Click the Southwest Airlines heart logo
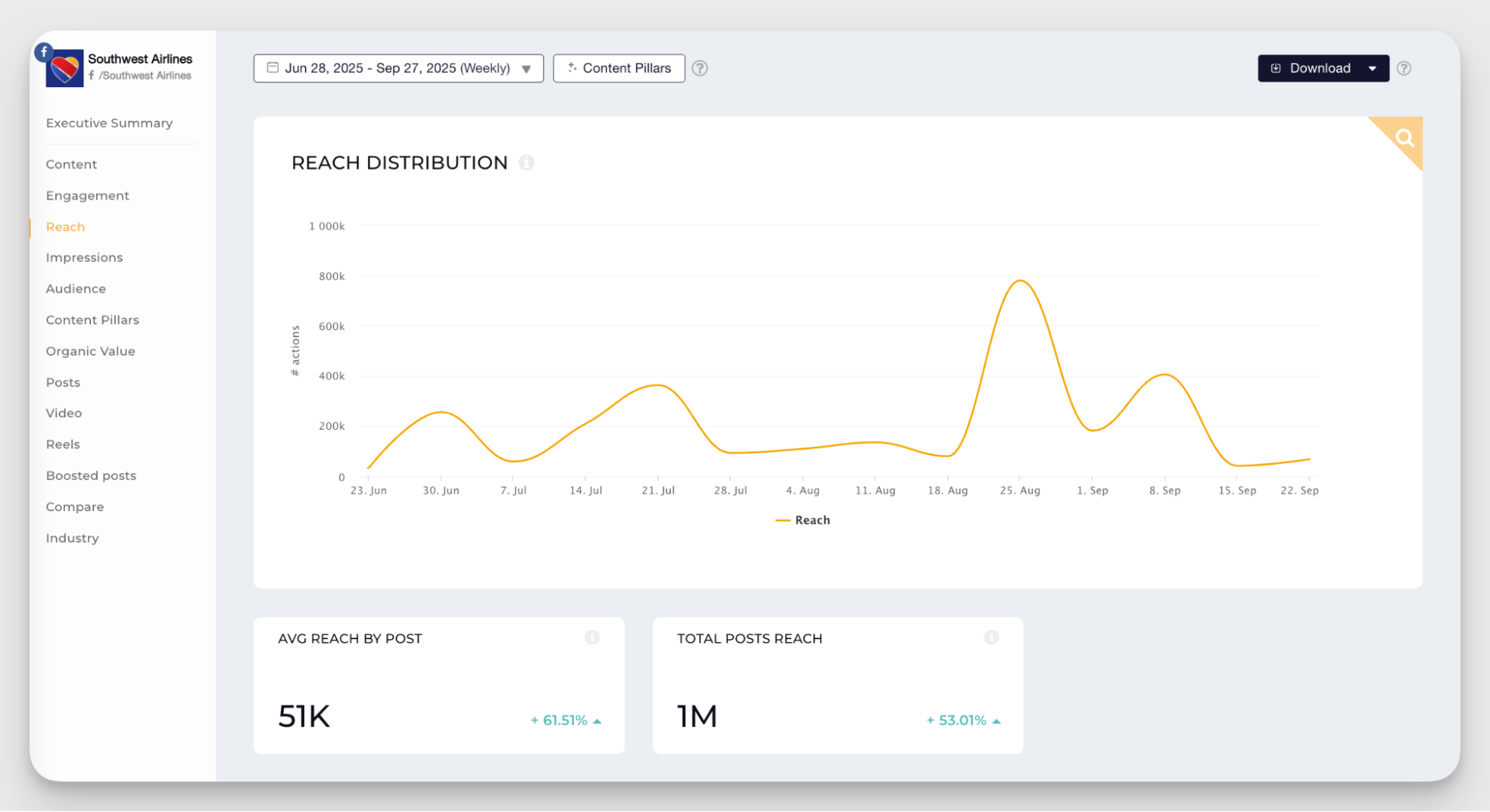The height and width of the screenshot is (812, 1490). click(66, 70)
